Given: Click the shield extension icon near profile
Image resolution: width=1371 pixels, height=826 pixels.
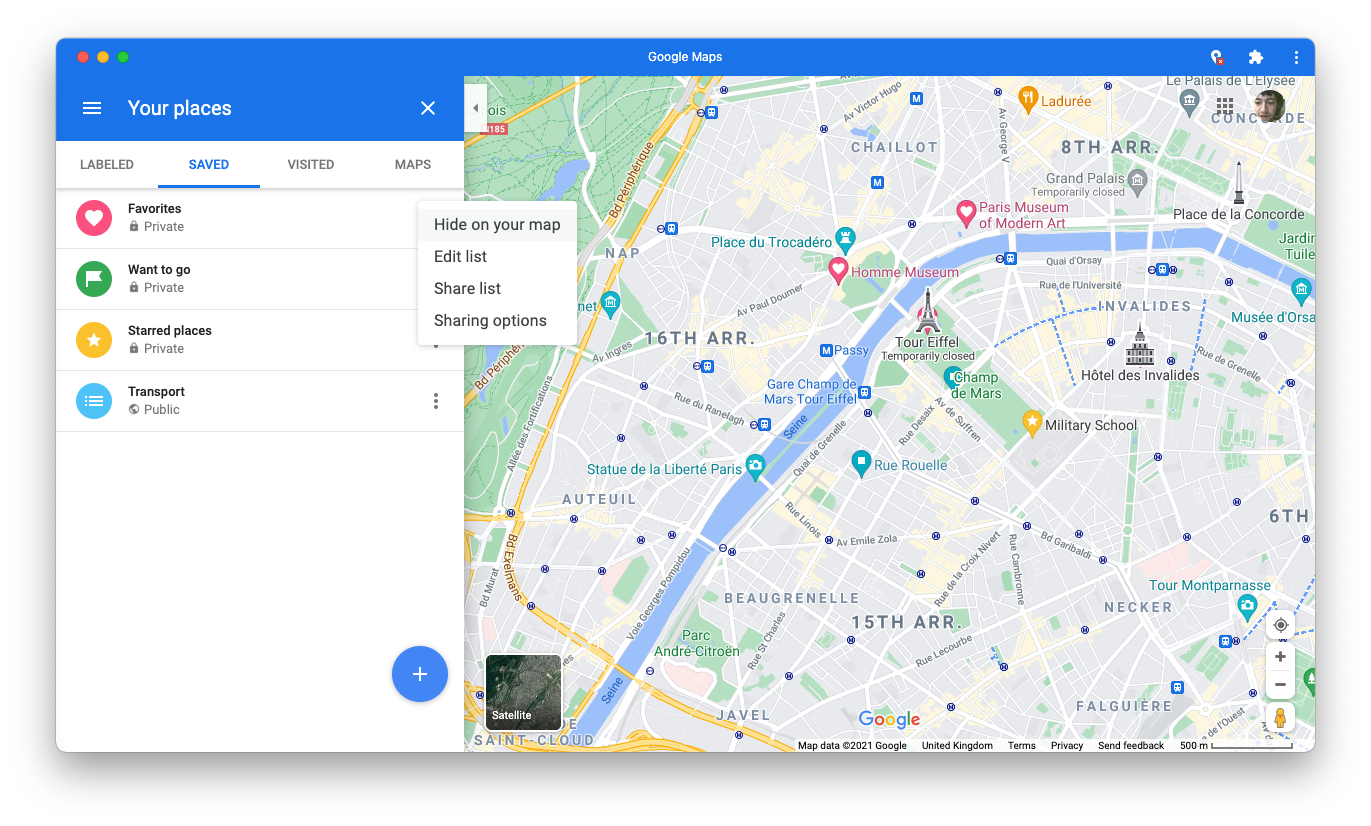Looking at the screenshot, I should click(x=1216, y=57).
